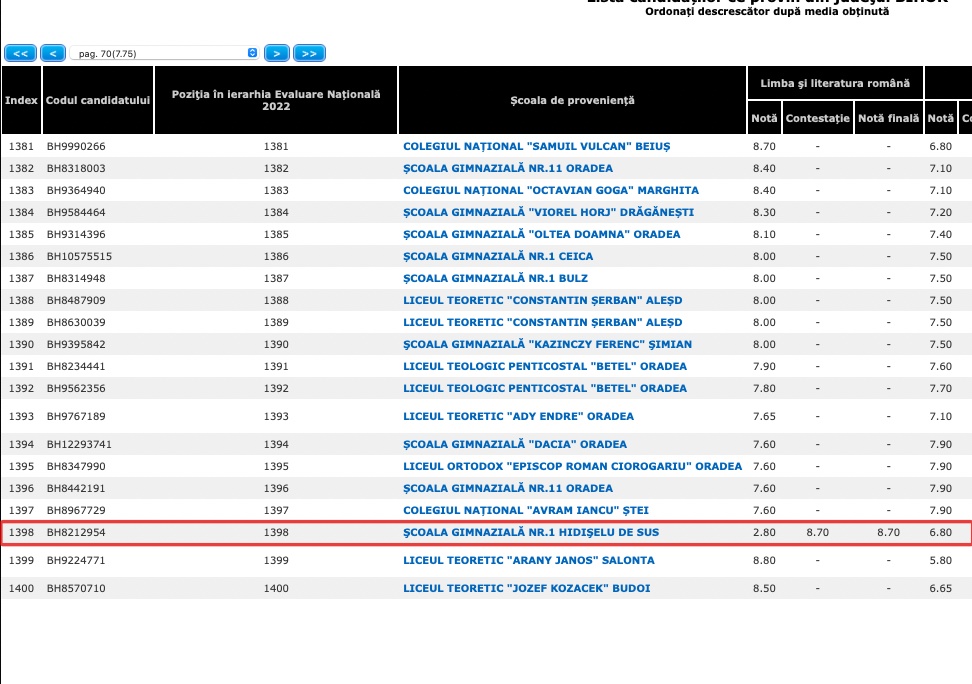The width and height of the screenshot is (972, 684).
Task: Select candidate code BH8487909
Action: coord(76,300)
